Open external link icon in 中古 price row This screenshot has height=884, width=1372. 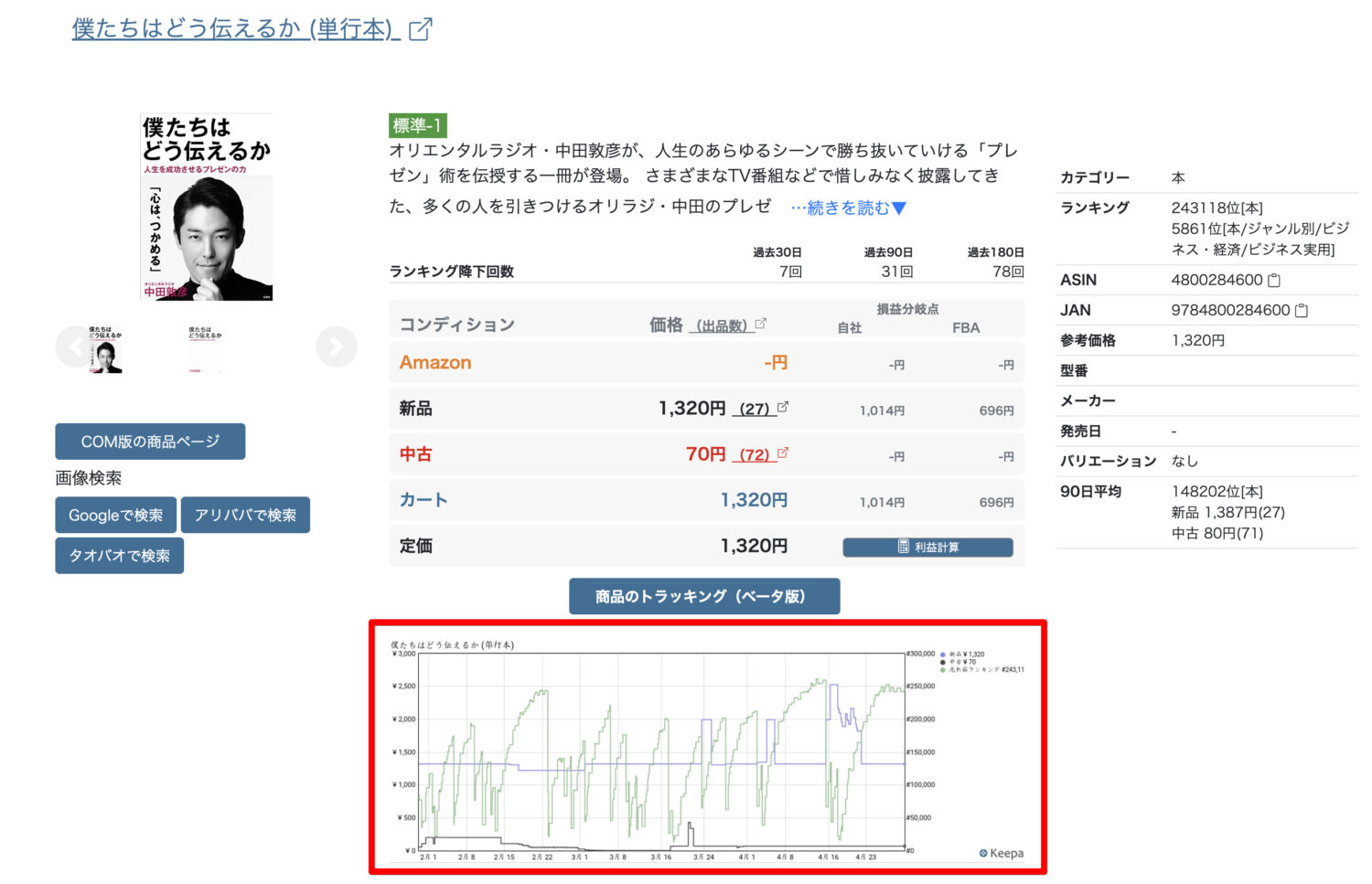pyautogui.click(x=783, y=453)
